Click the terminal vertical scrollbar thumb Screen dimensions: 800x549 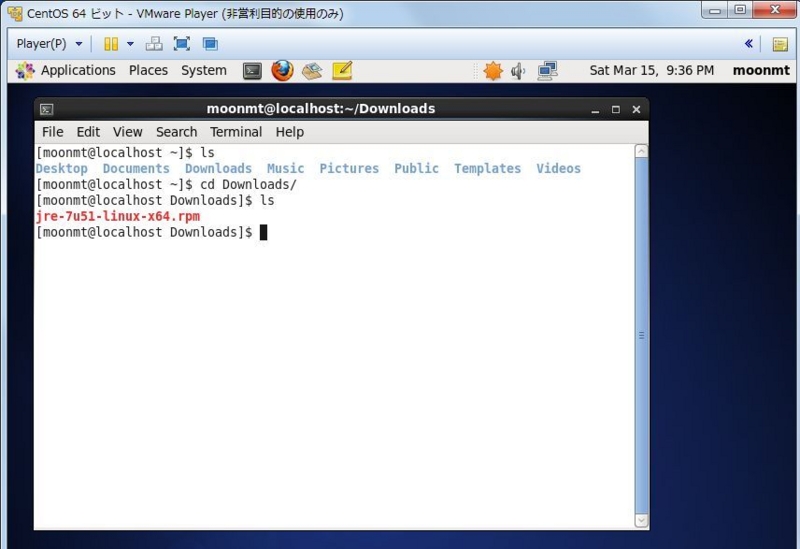pyautogui.click(x=641, y=336)
